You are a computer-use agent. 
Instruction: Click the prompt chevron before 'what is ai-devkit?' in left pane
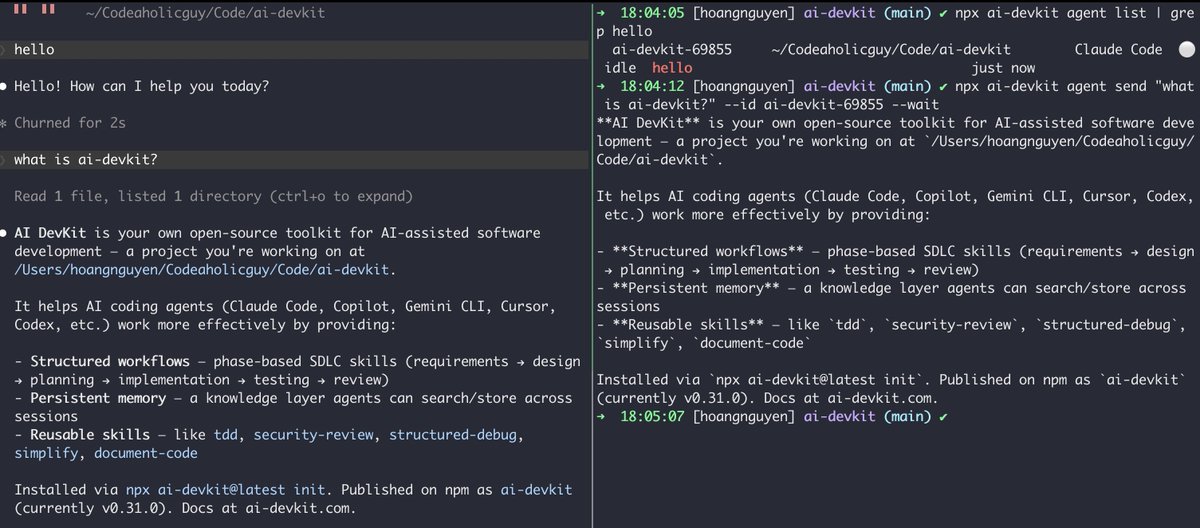4,160
